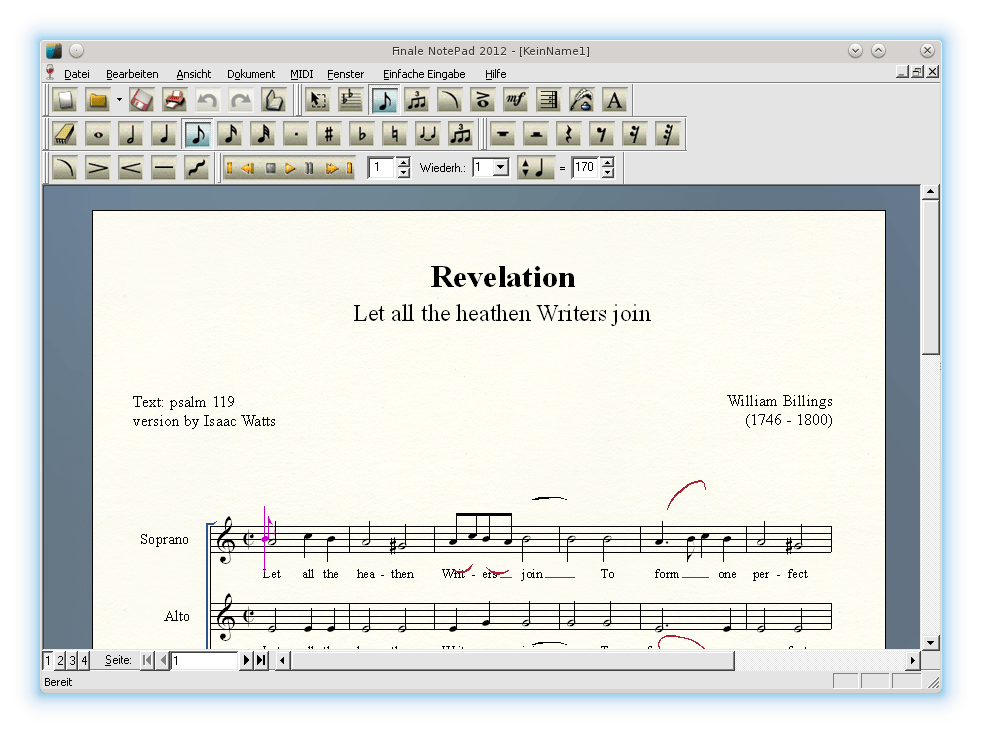Click the measure number field
This screenshot has height=733, width=982.
pos(383,167)
